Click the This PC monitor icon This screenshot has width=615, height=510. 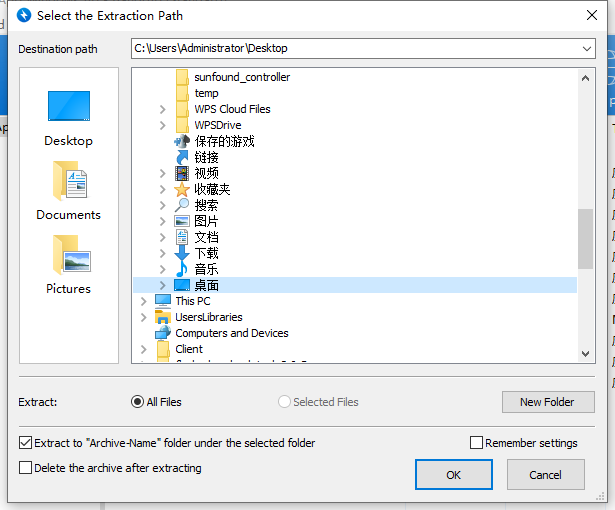(x=163, y=301)
